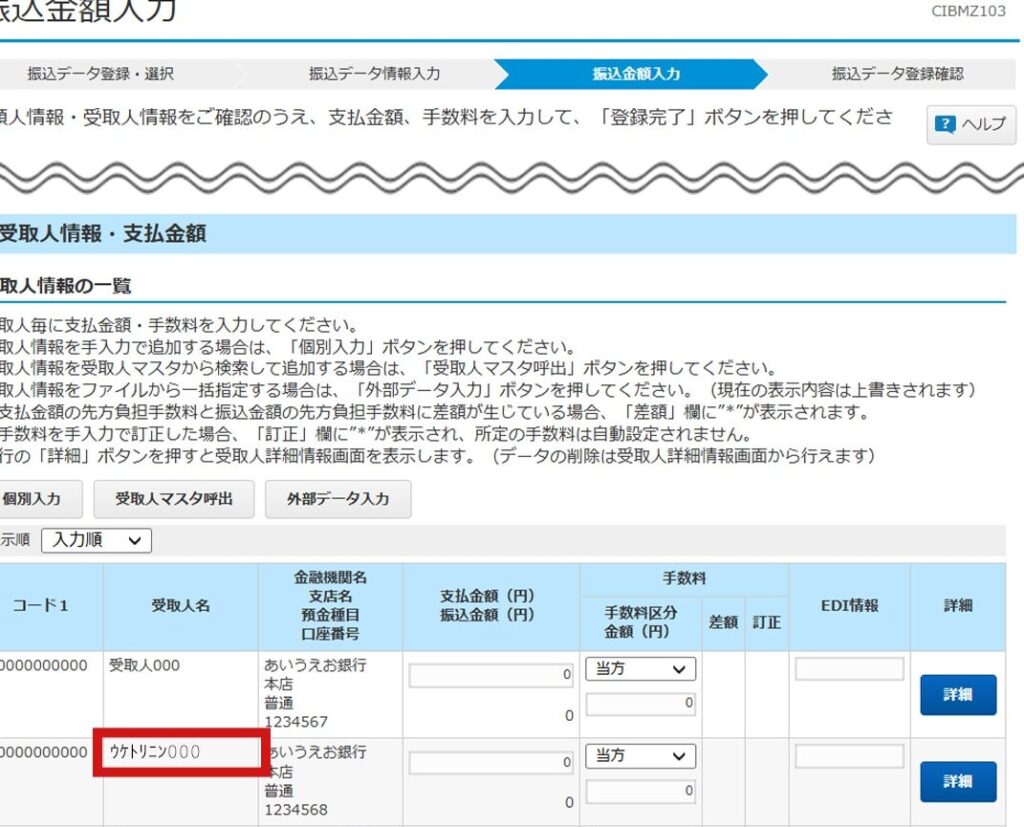
Task: Open 詳細 for the 受取人000 row
Action: (957, 695)
